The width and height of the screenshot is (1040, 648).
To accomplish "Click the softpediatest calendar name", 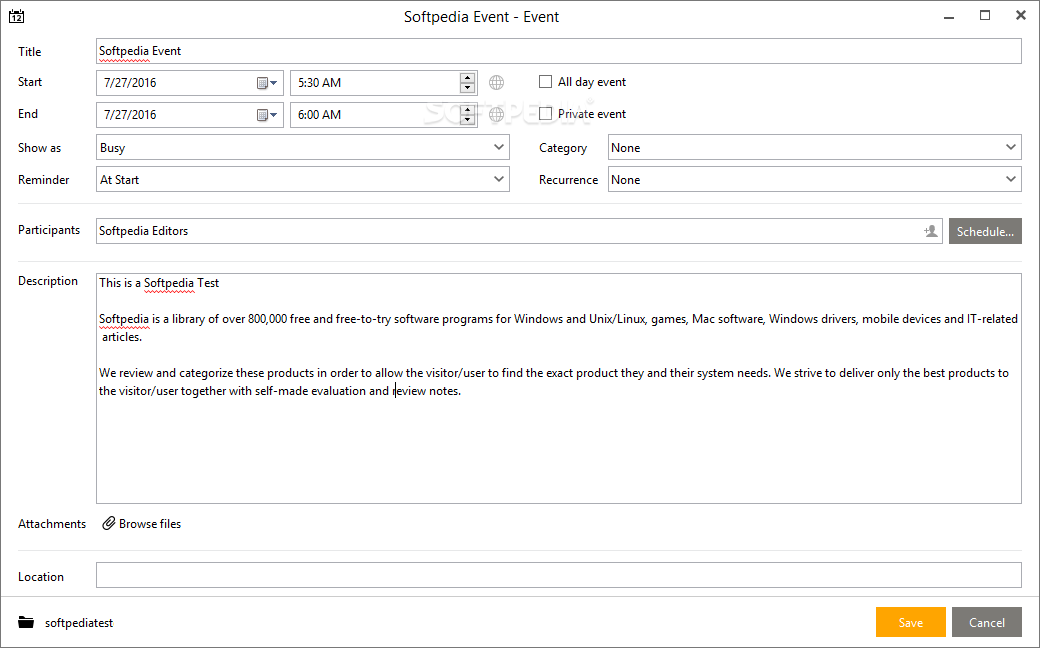I will click(79, 623).
